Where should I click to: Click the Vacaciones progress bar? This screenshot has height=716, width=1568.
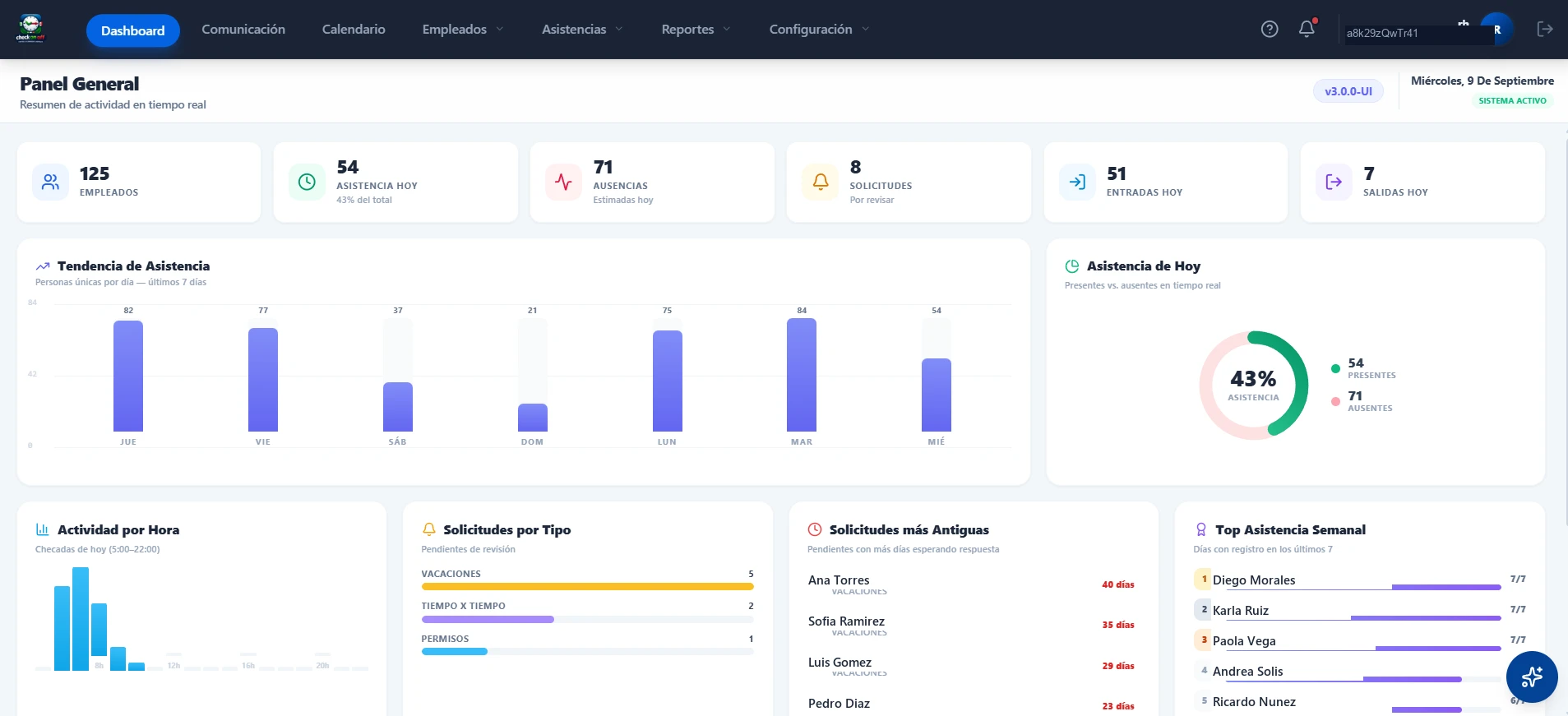pos(587,587)
